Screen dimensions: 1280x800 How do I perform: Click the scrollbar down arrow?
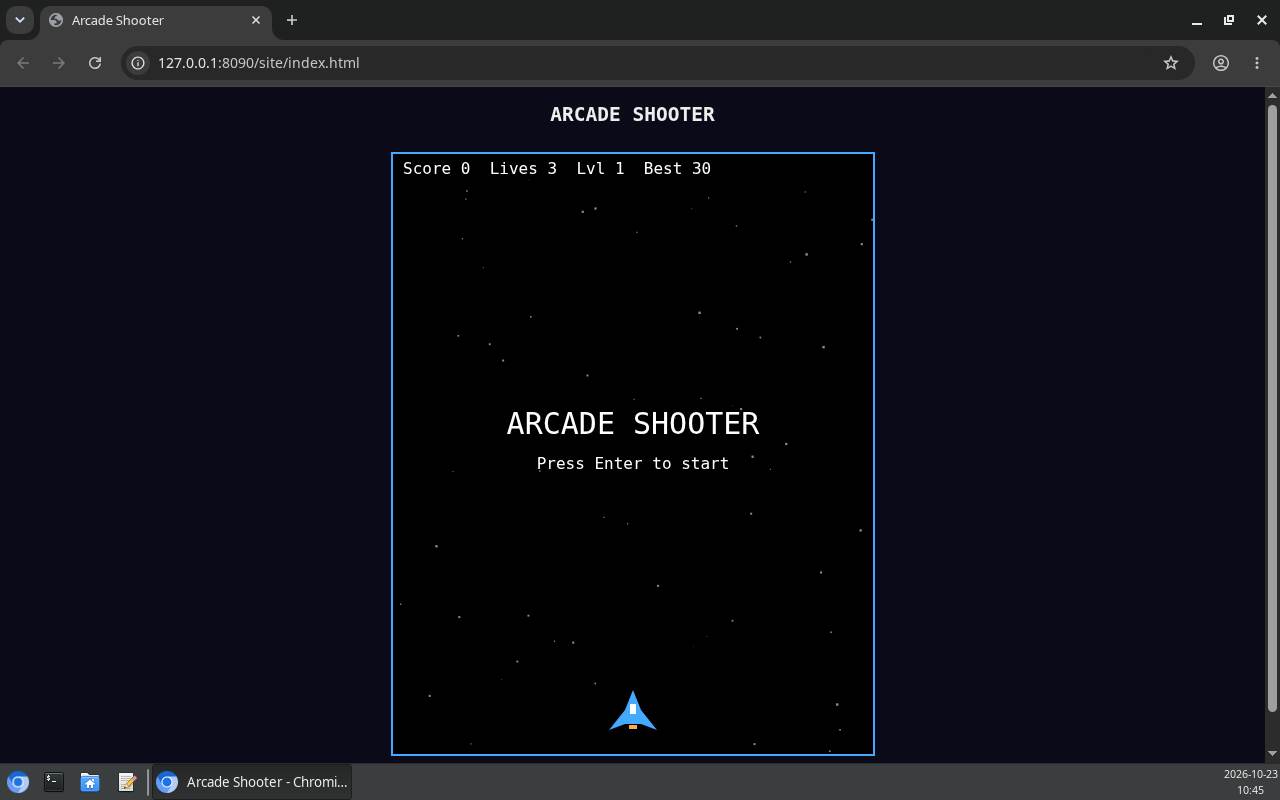1272,753
